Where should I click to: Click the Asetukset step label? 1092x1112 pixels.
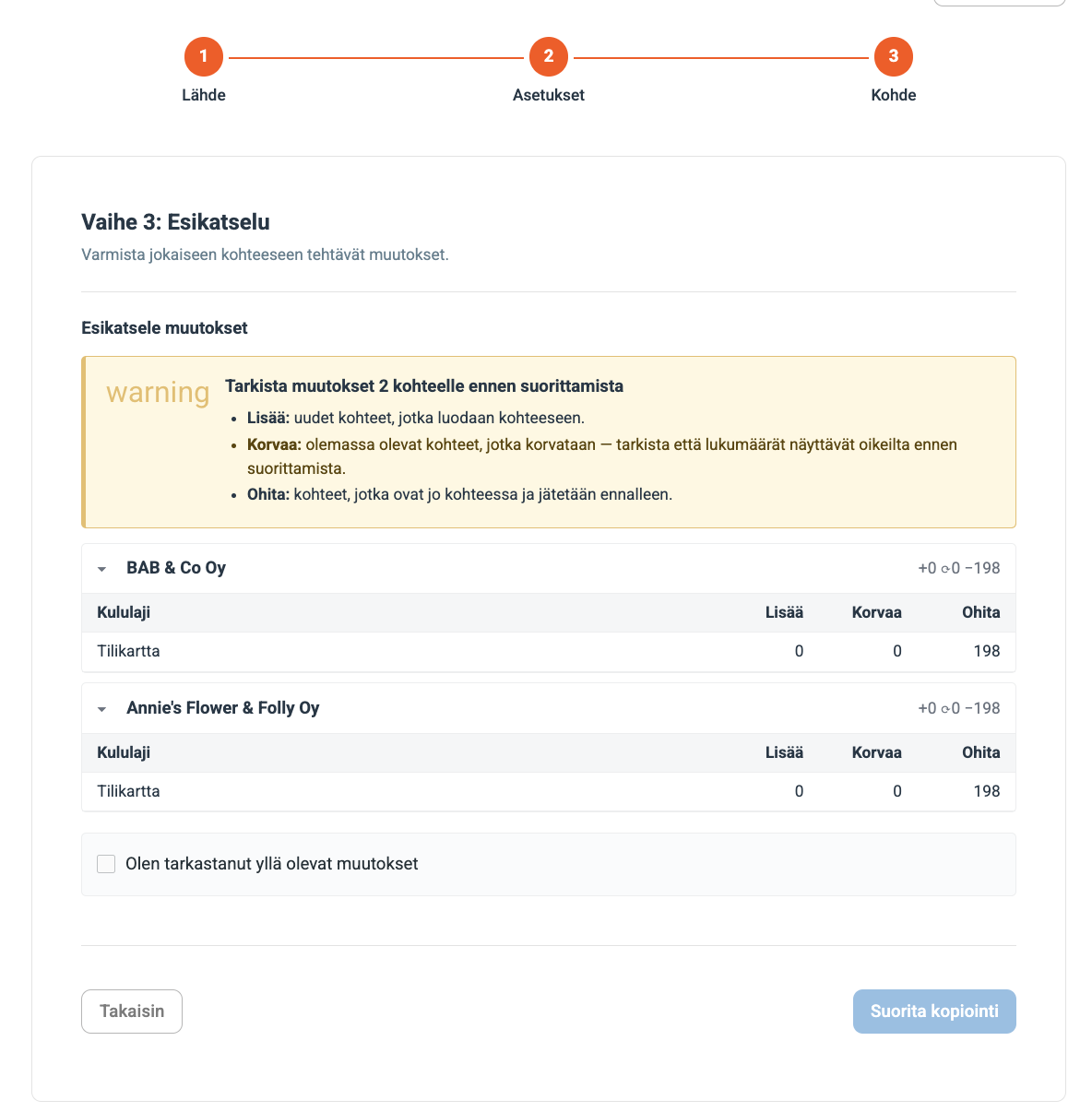pyautogui.click(x=549, y=95)
